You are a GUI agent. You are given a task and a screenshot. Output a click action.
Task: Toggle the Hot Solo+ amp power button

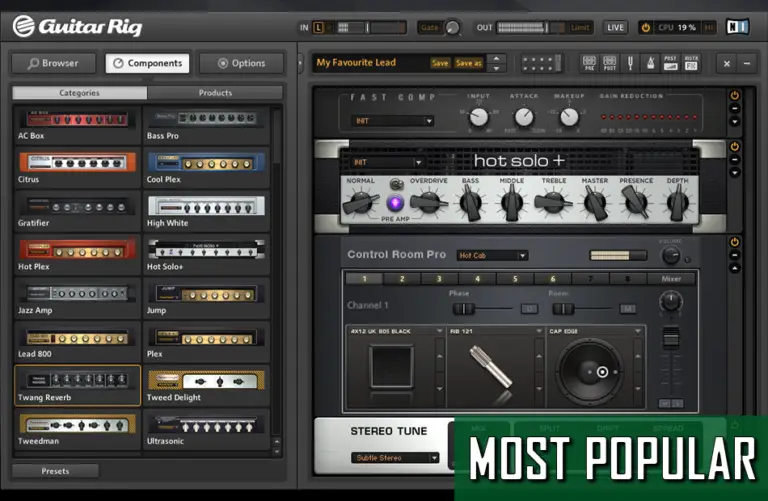(x=735, y=146)
